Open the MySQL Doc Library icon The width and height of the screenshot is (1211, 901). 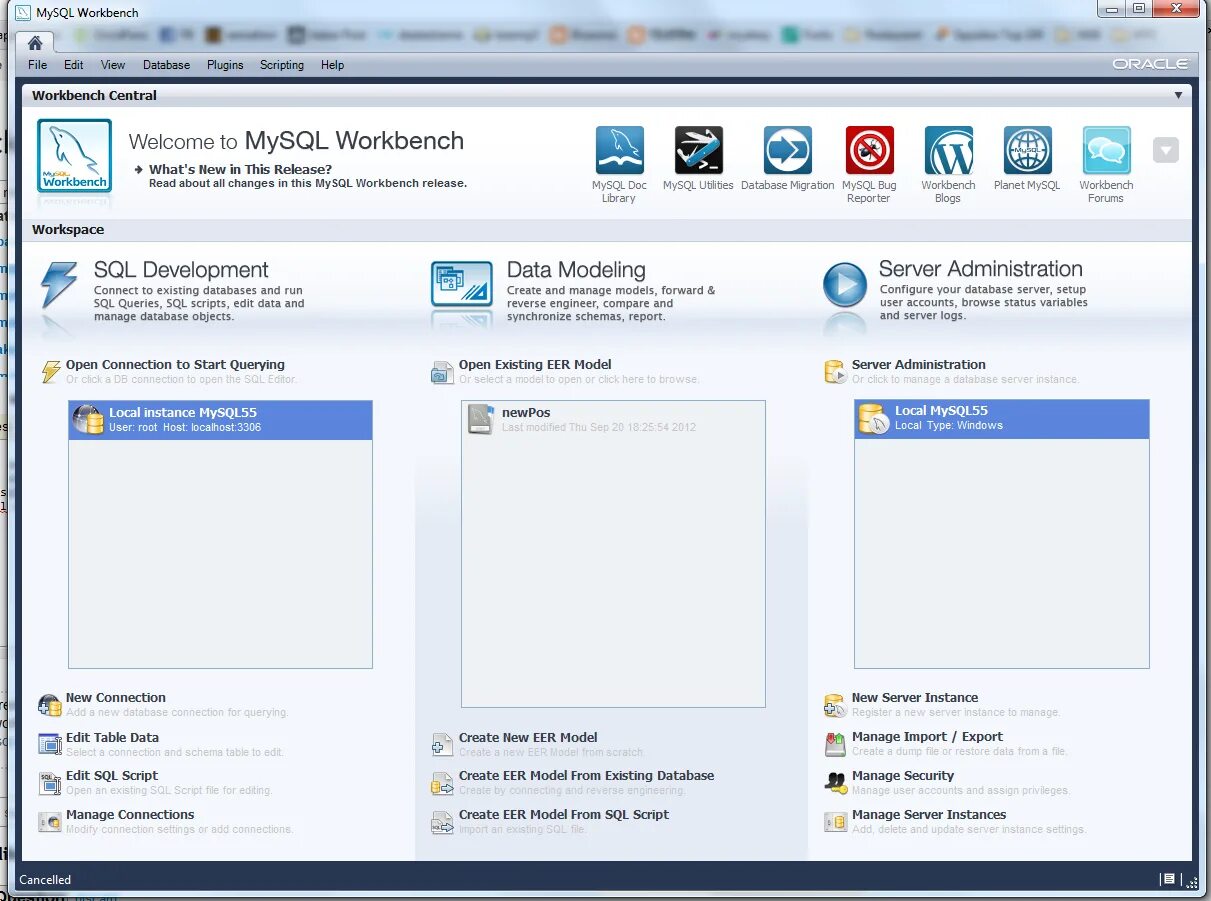point(619,151)
